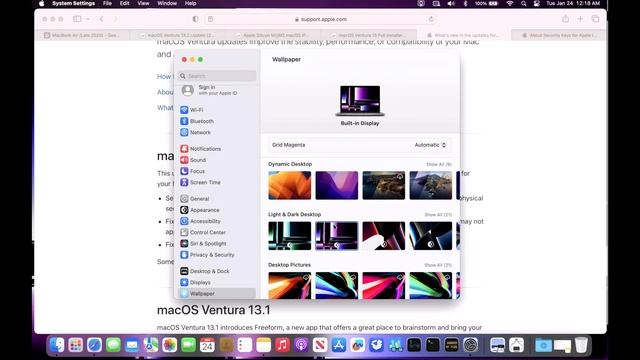Switch to macOS Ventura 13.2 Update tab
Viewport: 640px width, 360px height.
pos(178,35)
